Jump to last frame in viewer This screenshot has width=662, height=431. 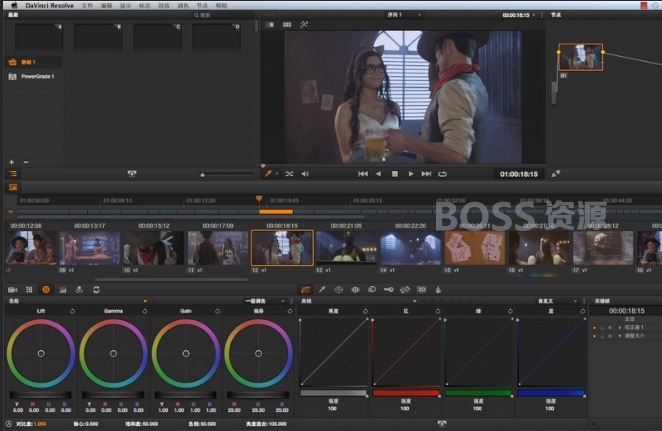(x=426, y=174)
